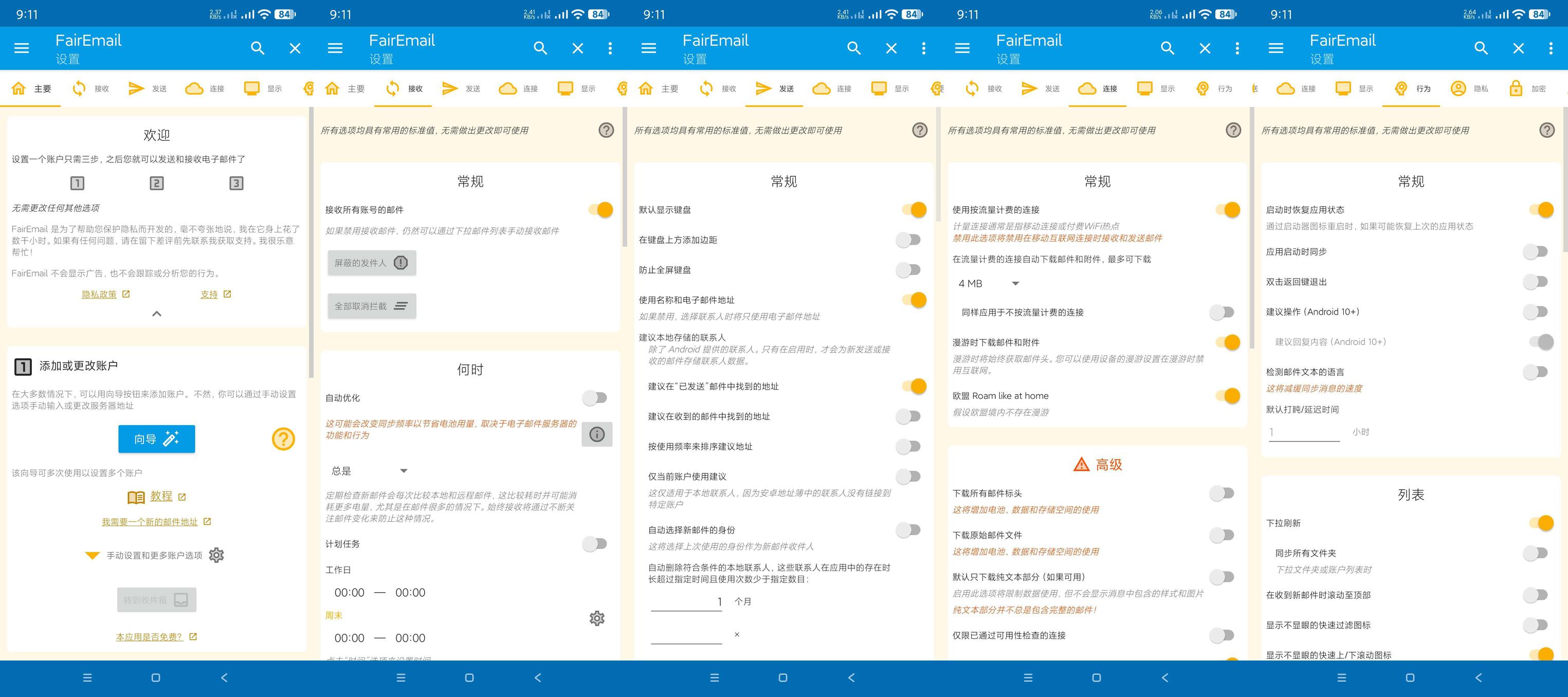Screen dimensions: 1568x697
Task: Click the small × beside the empty contacts field
Action: click(737, 634)
